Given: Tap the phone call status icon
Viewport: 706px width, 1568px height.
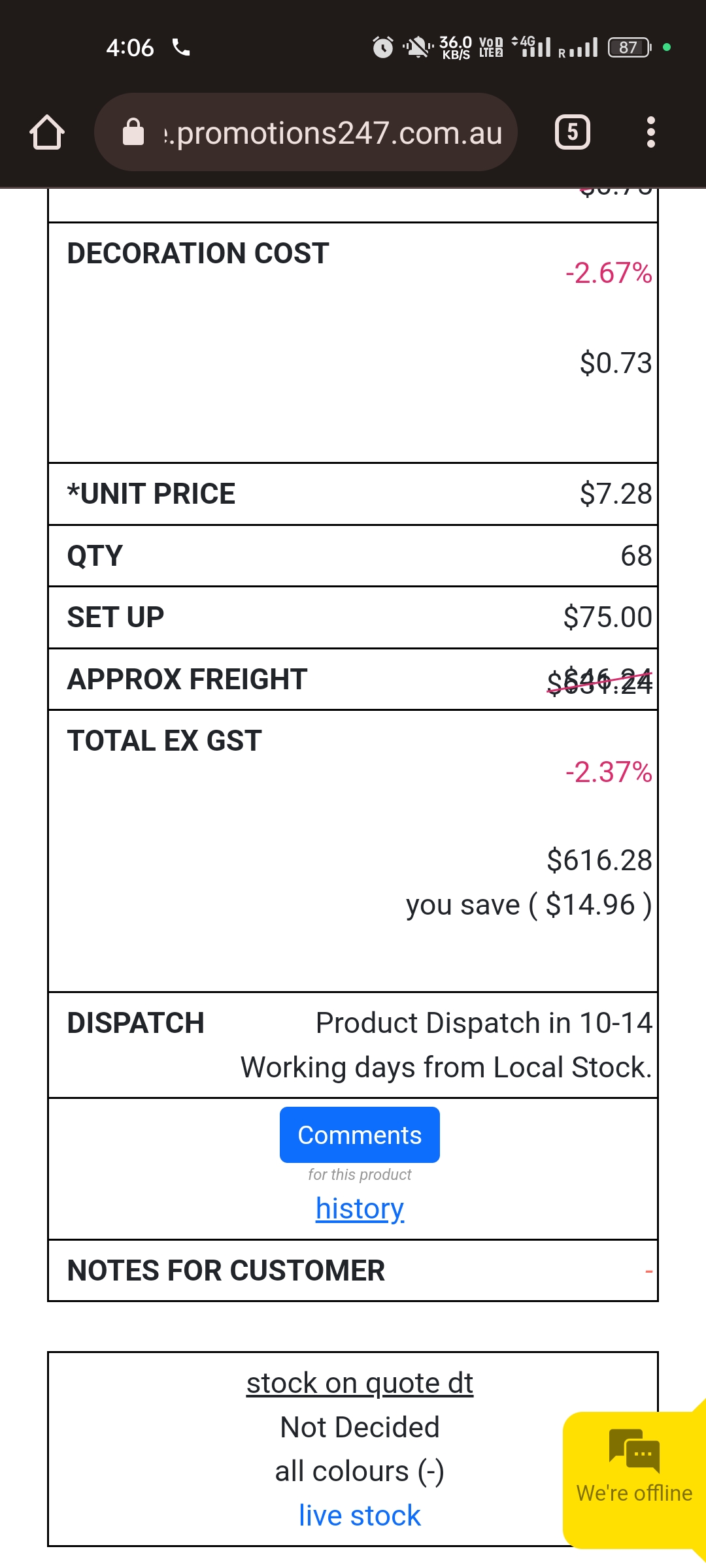Looking at the screenshot, I should tap(181, 47).
